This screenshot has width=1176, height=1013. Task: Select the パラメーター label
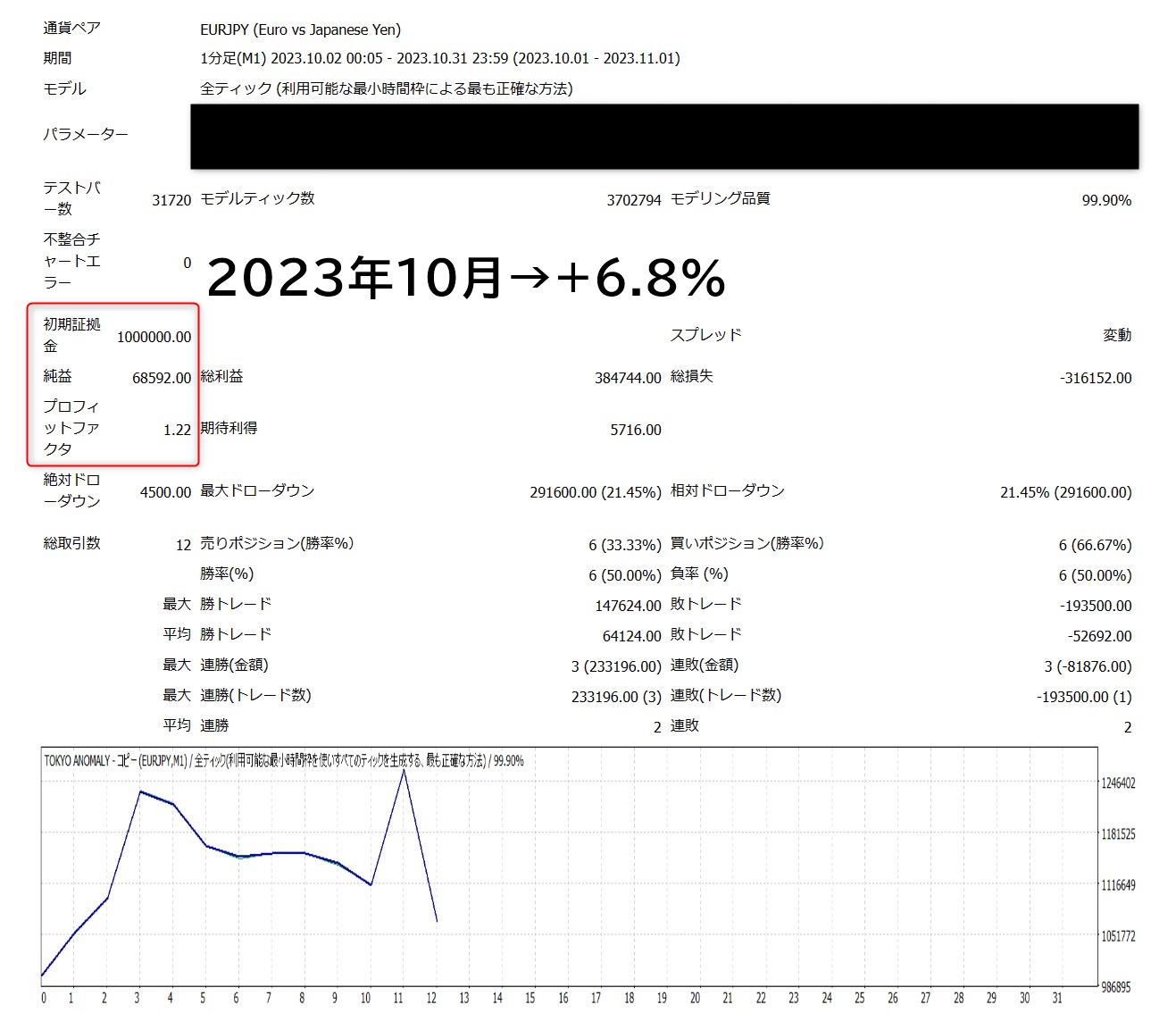(86, 134)
